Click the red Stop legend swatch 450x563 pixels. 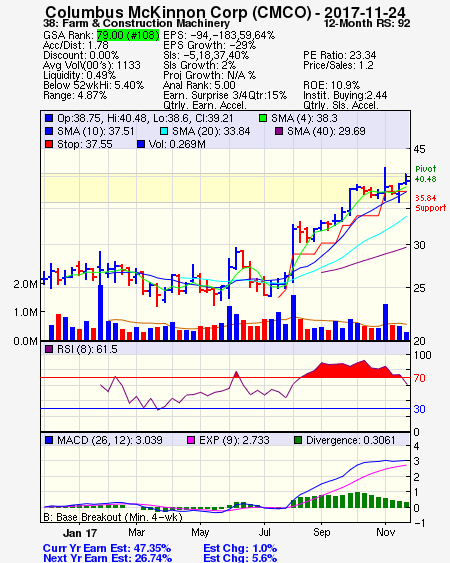pos(49,144)
